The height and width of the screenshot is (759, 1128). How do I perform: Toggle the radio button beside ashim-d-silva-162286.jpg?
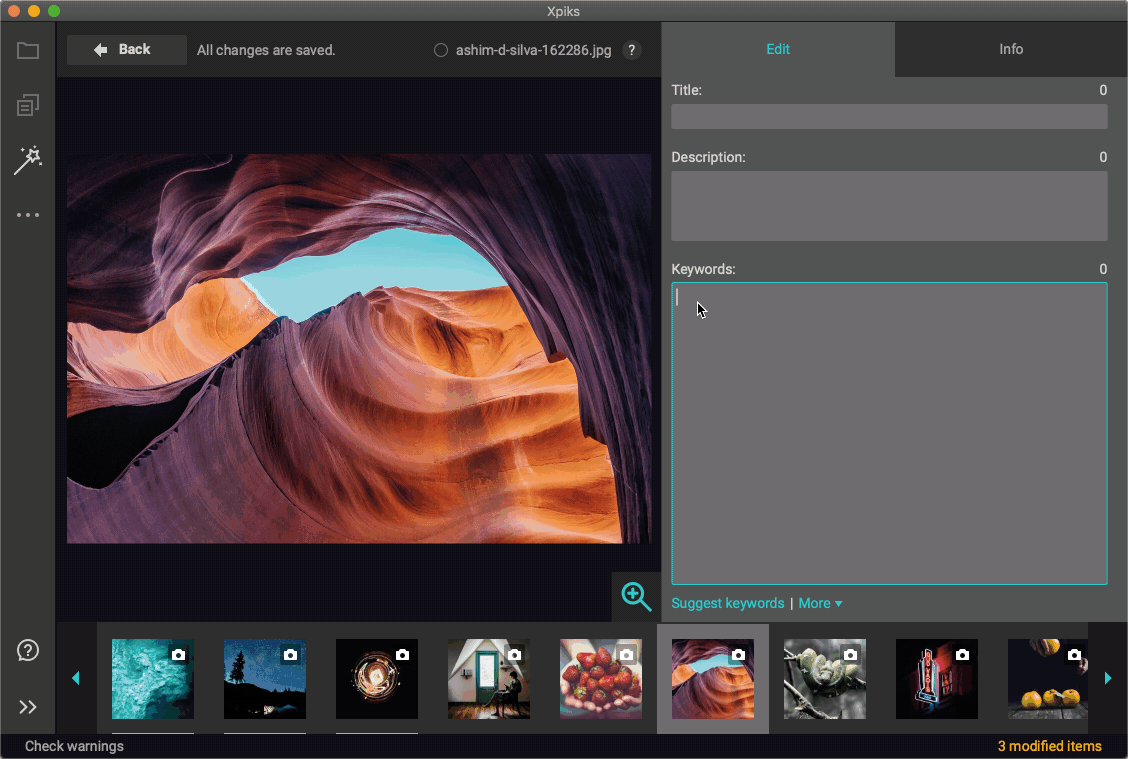click(x=441, y=50)
